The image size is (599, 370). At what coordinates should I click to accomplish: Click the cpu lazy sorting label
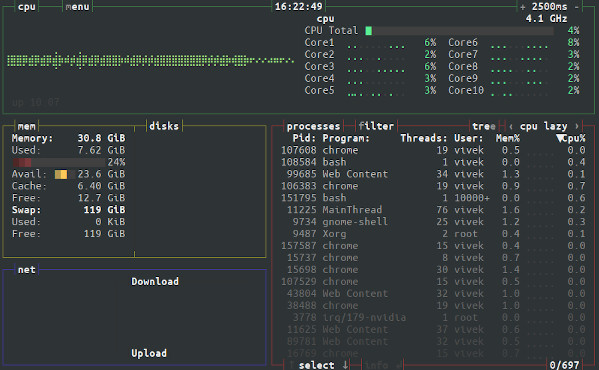(543, 126)
